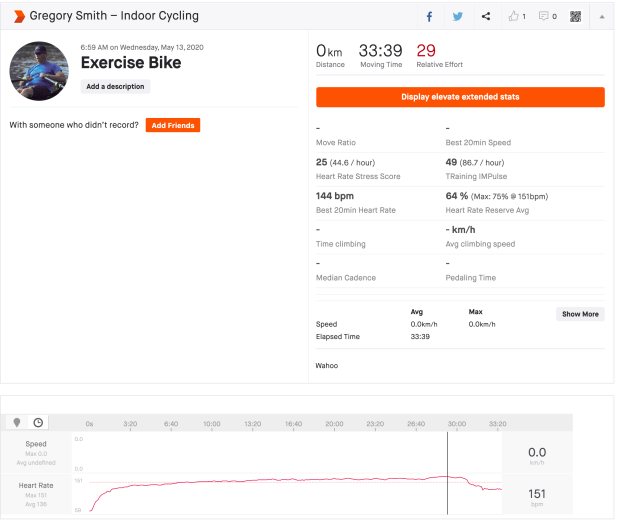This screenshot has width=619, height=524.
Task: Click the orange Strava chevron logo
Action: pos(19,16)
